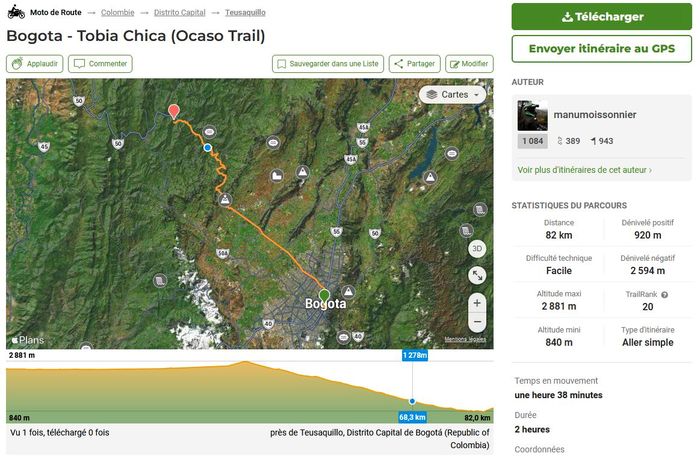Zoom in on the map

[x=477, y=302]
